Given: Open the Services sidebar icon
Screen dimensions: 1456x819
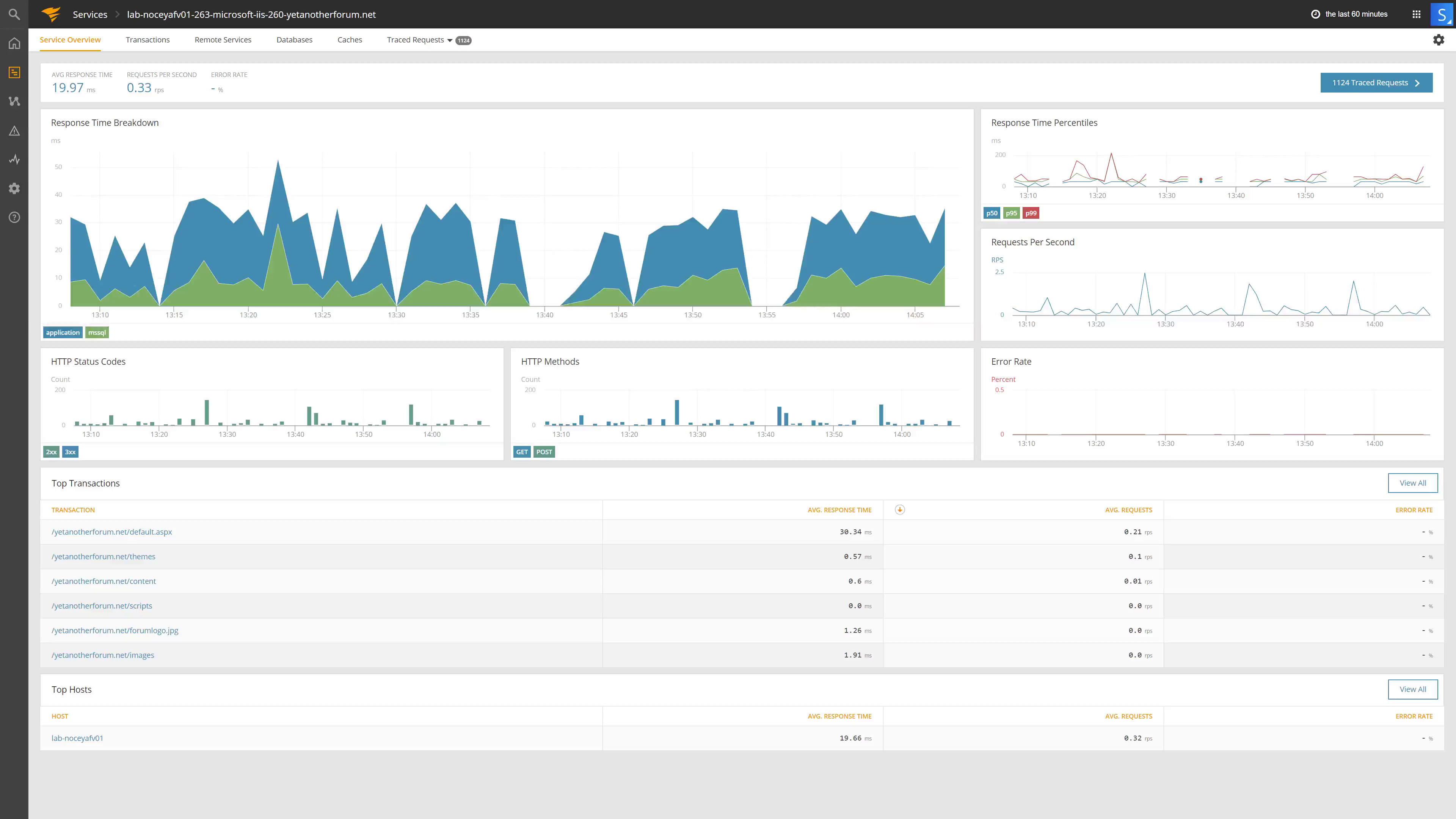Looking at the screenshot, I should [14, 72].
